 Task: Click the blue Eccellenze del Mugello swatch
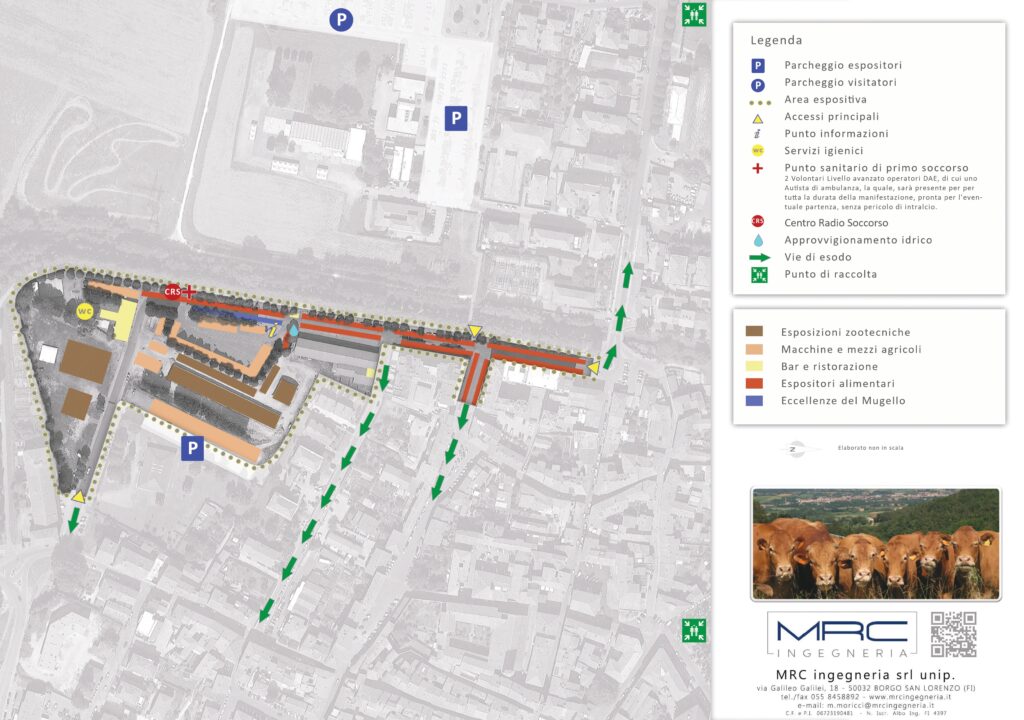tap(754, 401)
